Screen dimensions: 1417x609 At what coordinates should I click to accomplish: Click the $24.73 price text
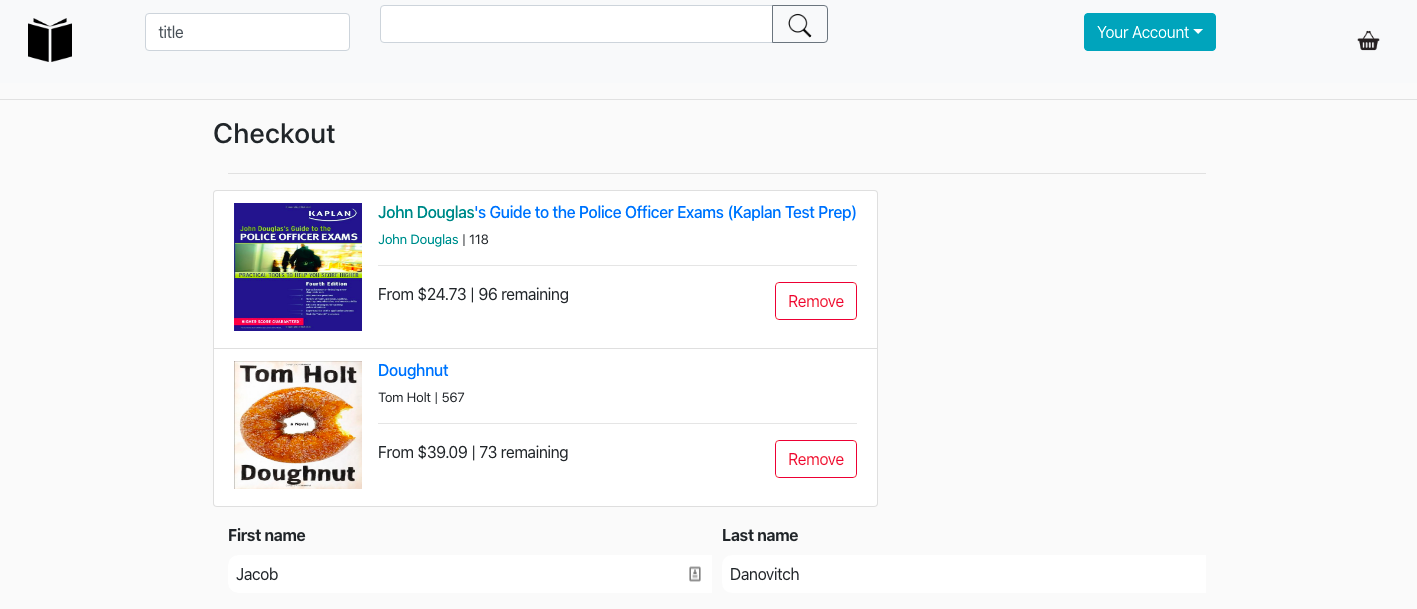[442, 294]
